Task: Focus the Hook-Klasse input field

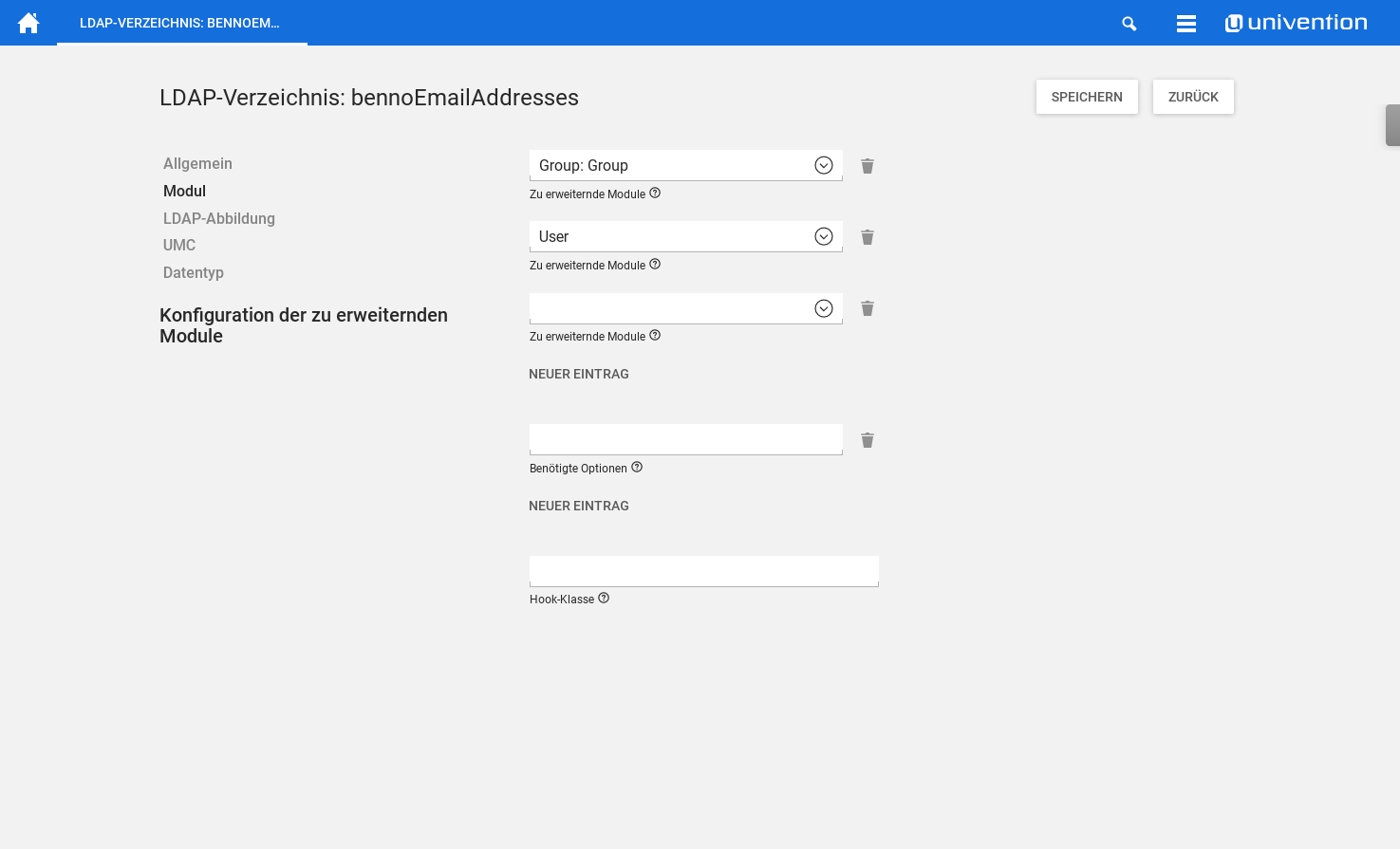Action: coord(703,571)
